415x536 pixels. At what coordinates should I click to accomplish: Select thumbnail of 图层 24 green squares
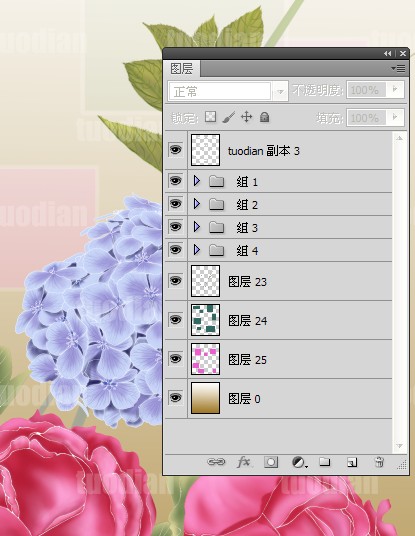(205, 320)
